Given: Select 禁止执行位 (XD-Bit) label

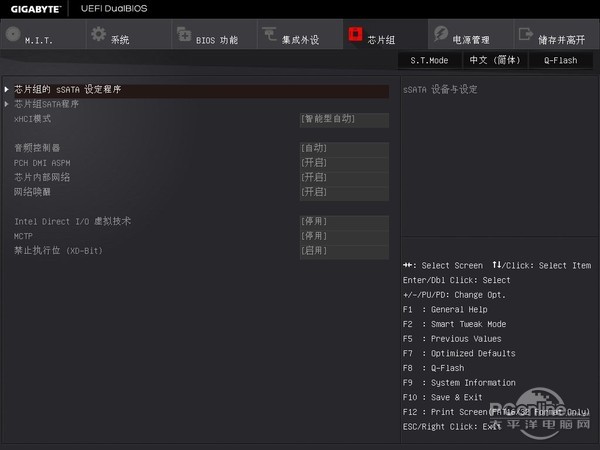Looking at the screenshot, I should coord(58,251).
